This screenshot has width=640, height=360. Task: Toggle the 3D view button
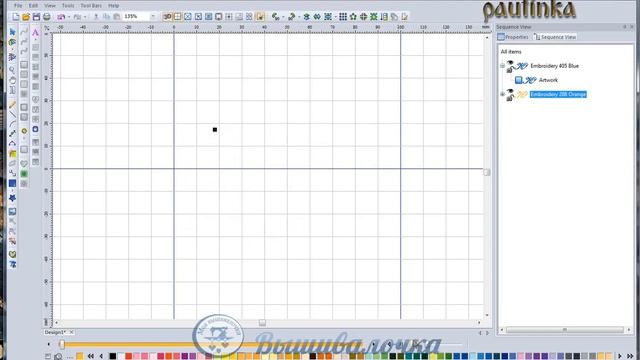click(167, 17)
